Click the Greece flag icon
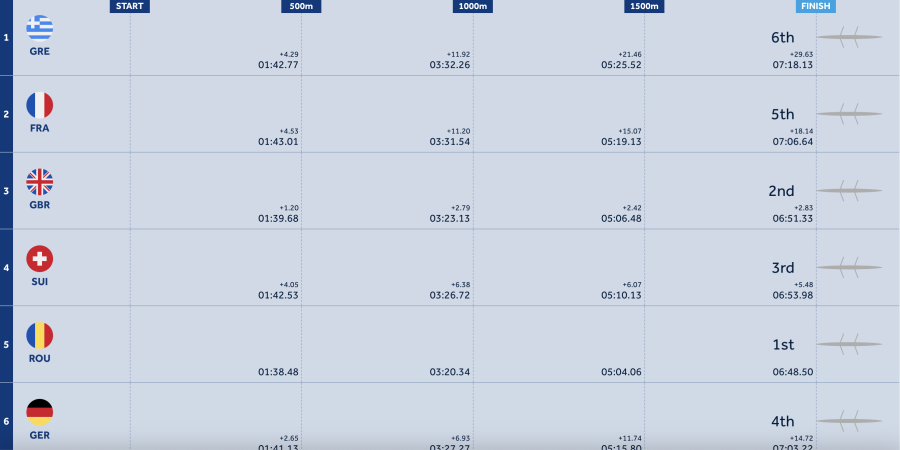 point(40,28)
